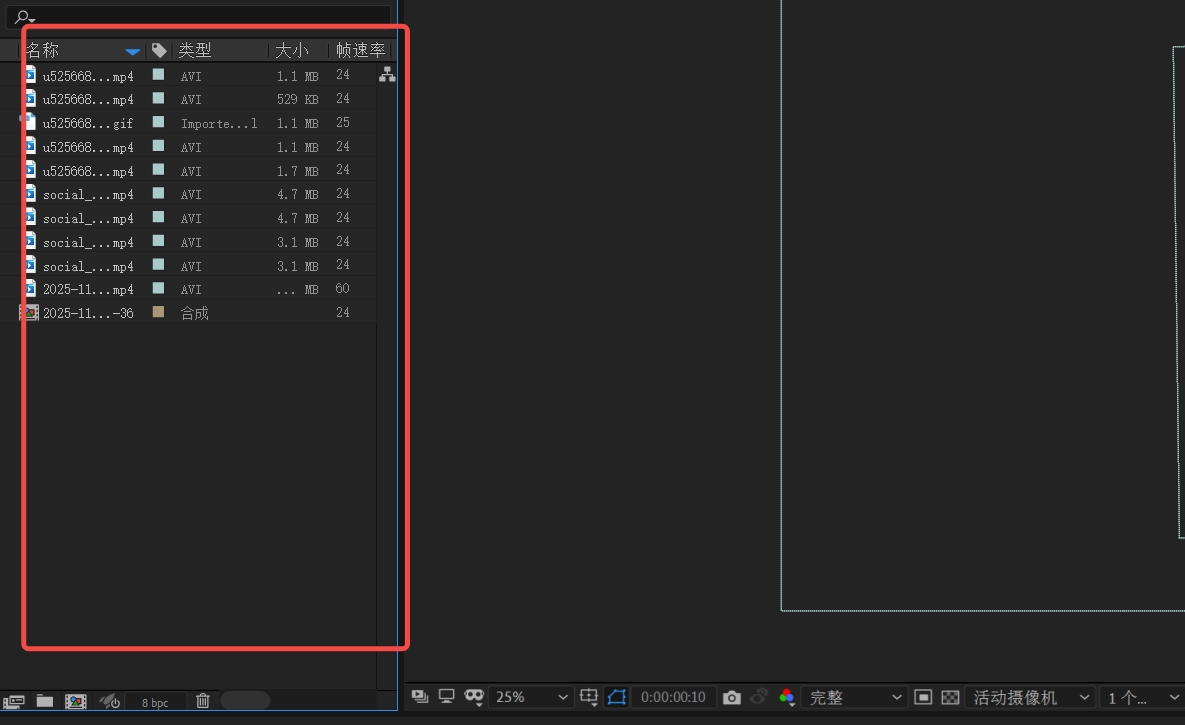Image resolution: width=1185 pixels, height=725 pixels.
Task: Click the New Composition icon
Action: [x=75, y=701]
